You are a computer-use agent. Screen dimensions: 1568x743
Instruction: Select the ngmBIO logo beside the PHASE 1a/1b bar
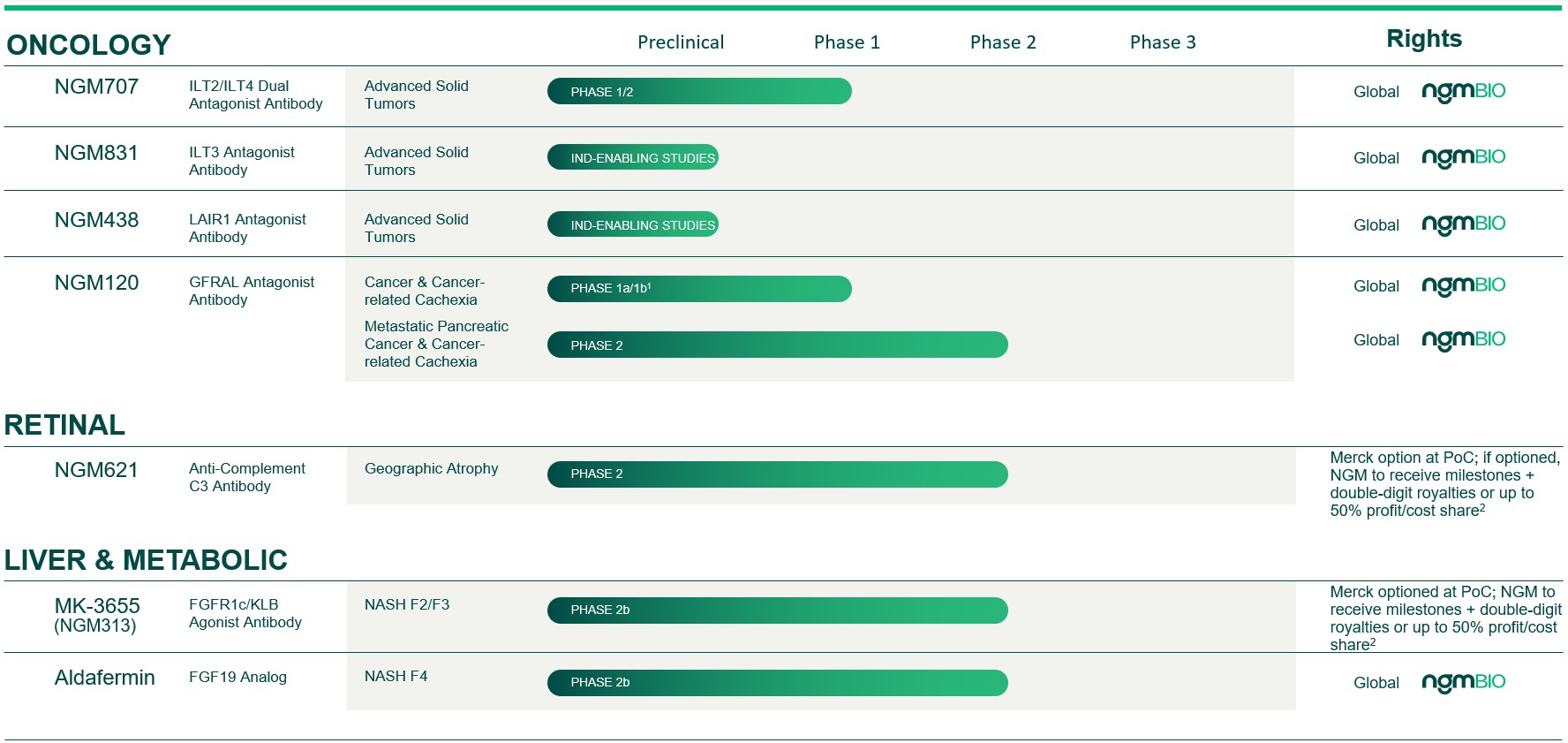tap(1463, 286)
